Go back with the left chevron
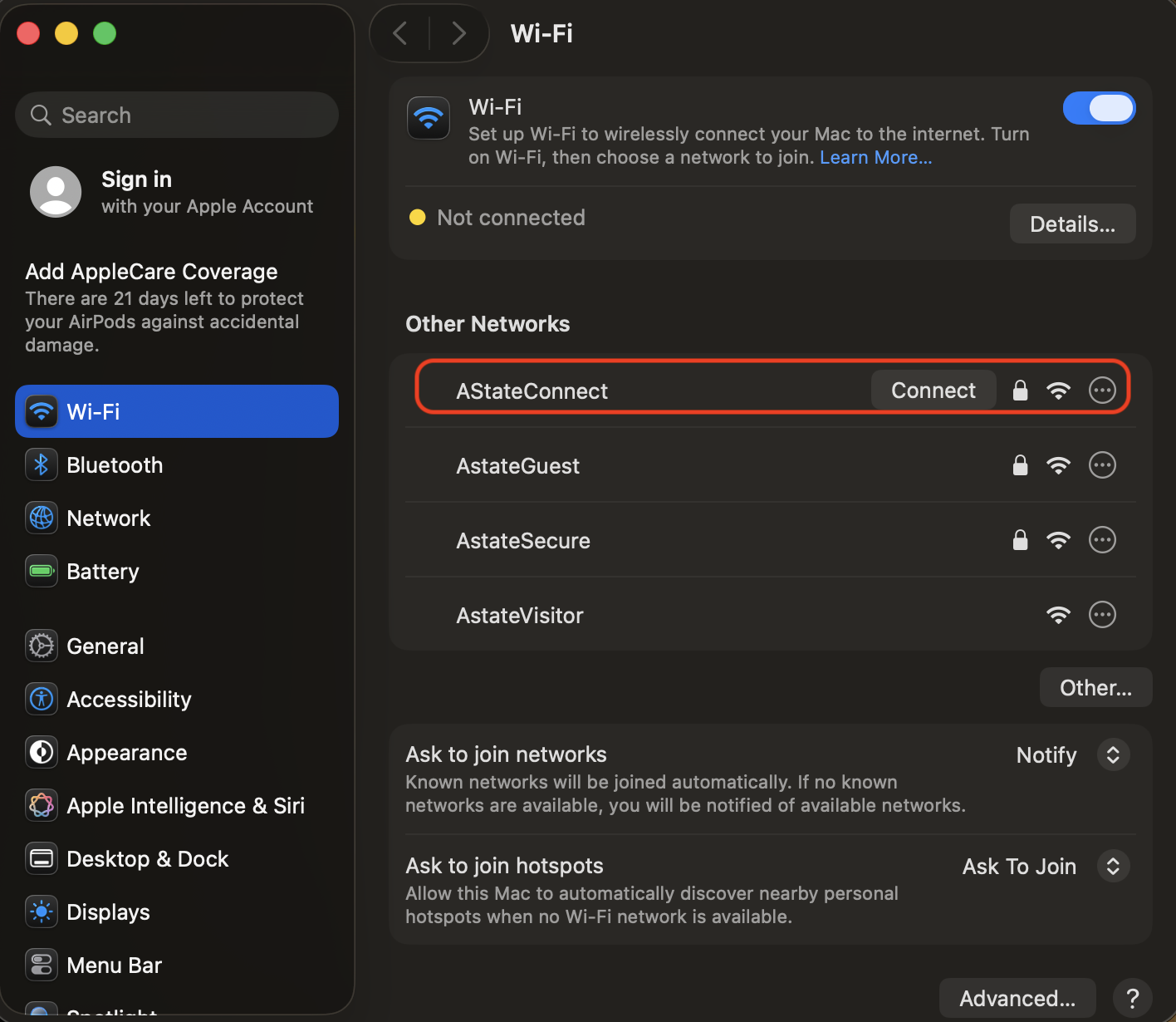The image size is (1176, 1022). 400,33
